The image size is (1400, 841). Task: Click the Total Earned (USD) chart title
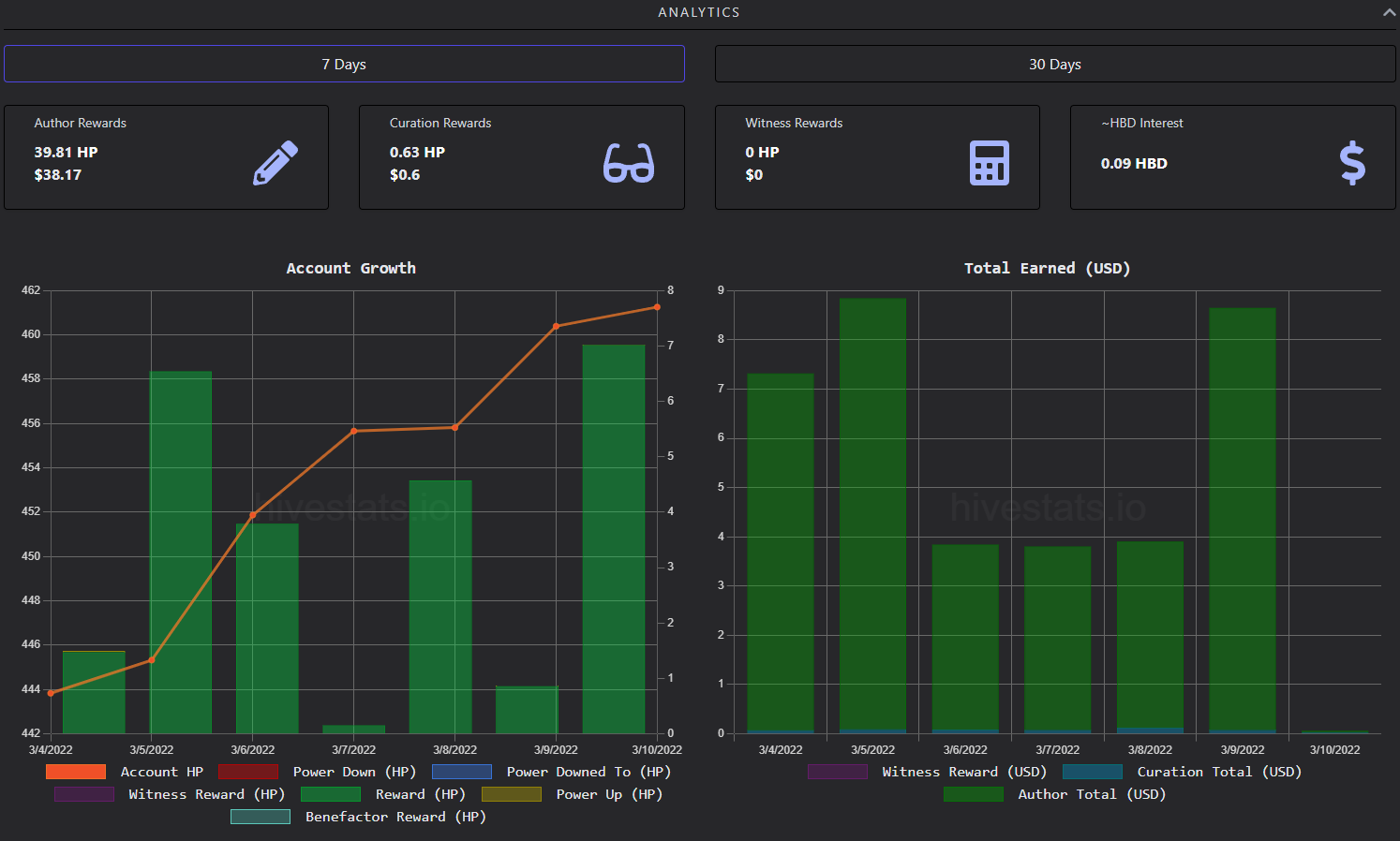tap(1047, 268)
